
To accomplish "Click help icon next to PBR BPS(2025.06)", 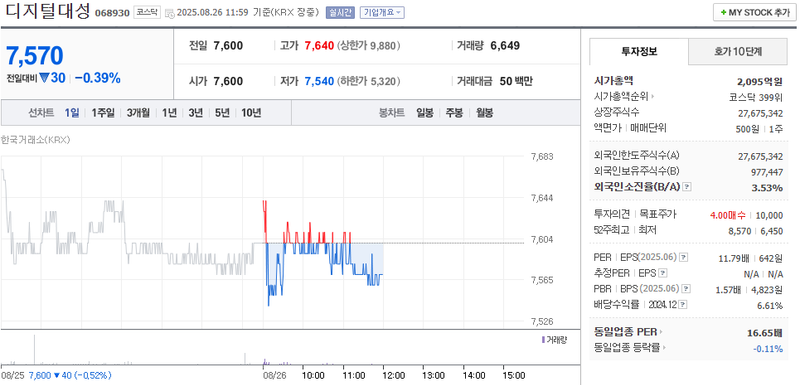I will [x=687, y=289].
